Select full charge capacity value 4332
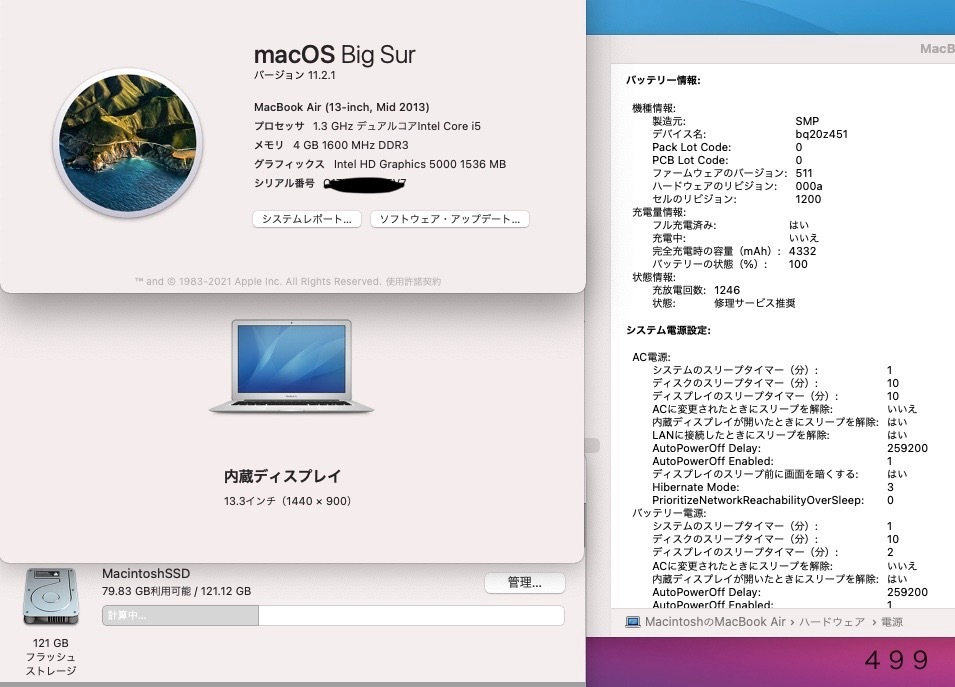The image size is (955, 687). pos(802,251)
